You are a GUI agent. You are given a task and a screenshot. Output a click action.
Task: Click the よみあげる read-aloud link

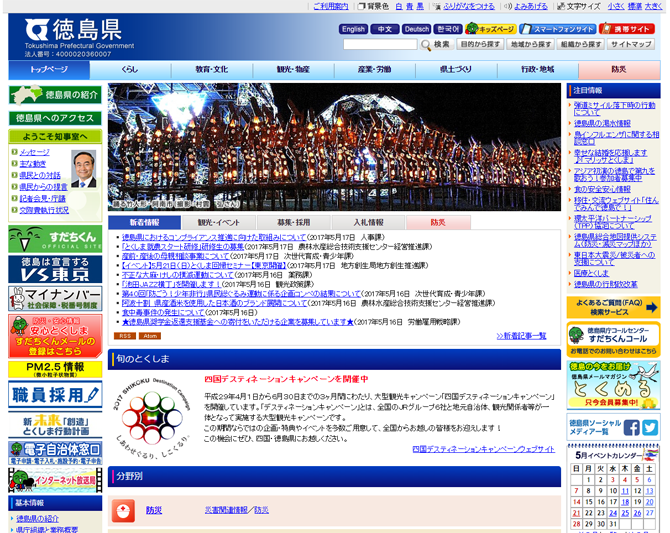pyautogui.click(x=531, y=6)
